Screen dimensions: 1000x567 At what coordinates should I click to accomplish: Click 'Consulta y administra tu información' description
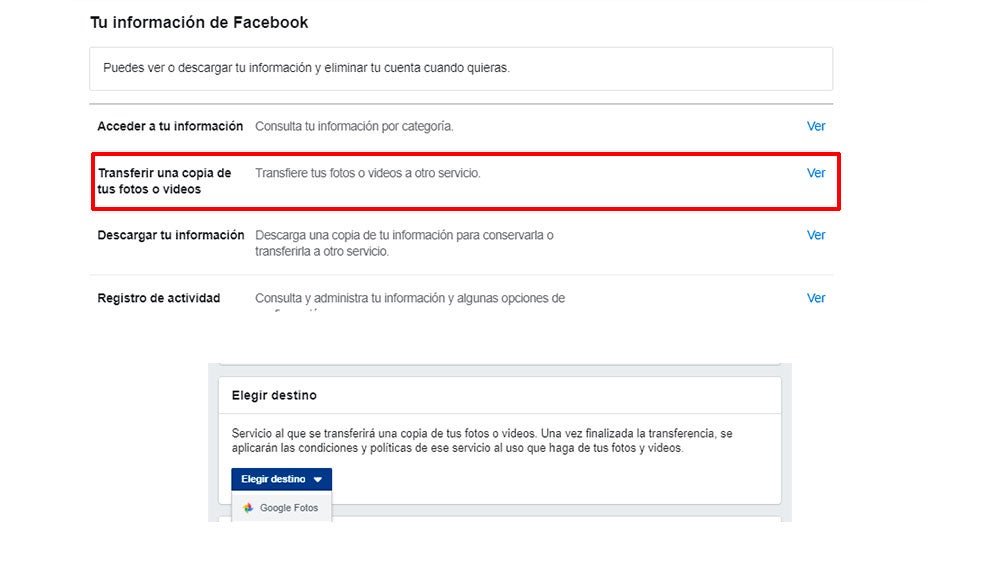coord(409,298)
